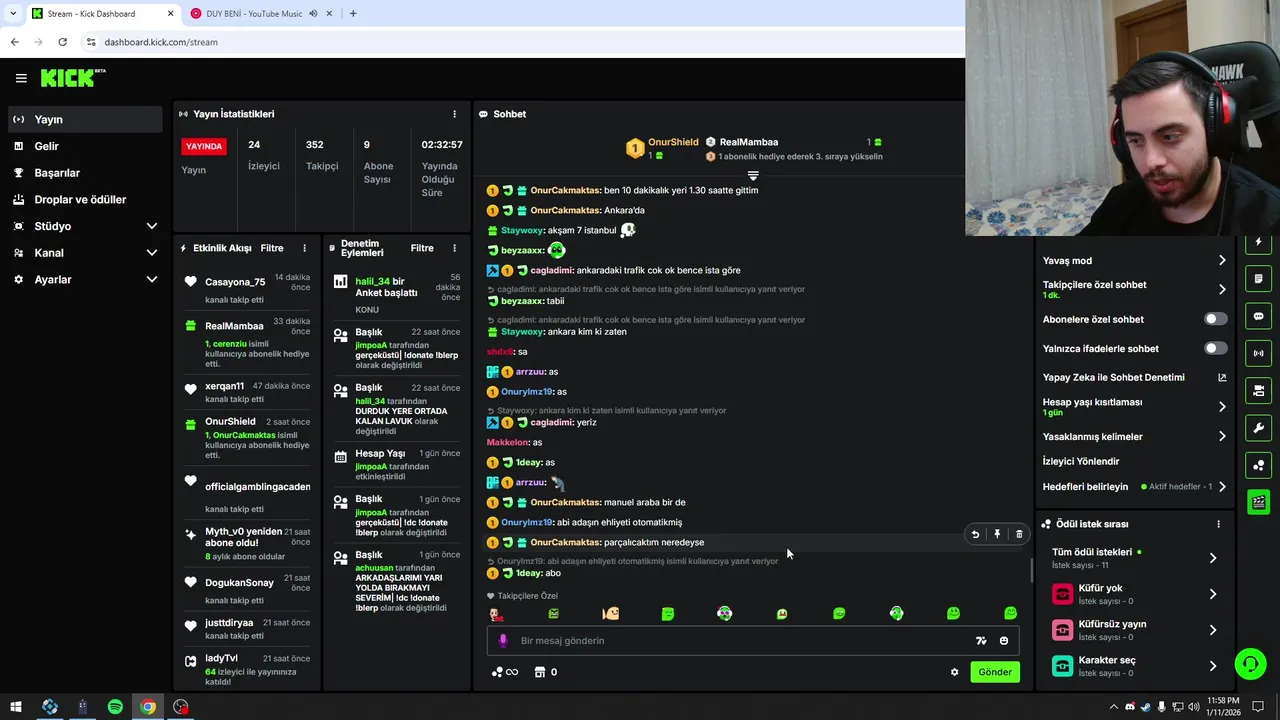The width and height of the screenshot is (1280, 720).
Task: Open Spotify from the taskbar
Action: 115,707
